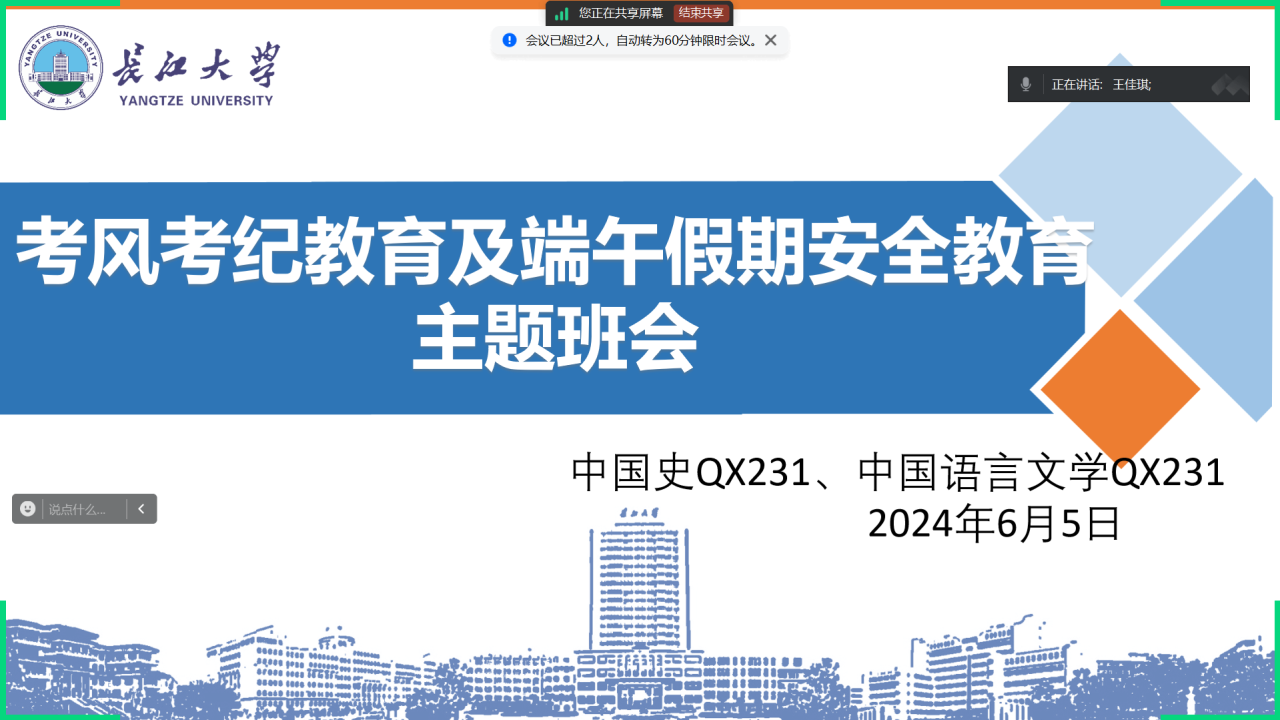
Task: Click the 主题班会 title line
Action: tap(555, 340)
